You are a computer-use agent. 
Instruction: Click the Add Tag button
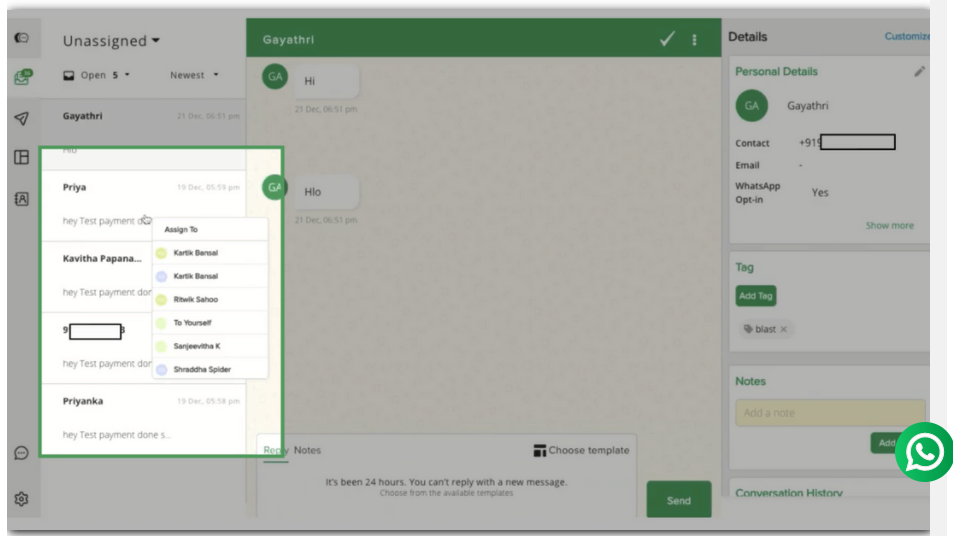(755, 296)
